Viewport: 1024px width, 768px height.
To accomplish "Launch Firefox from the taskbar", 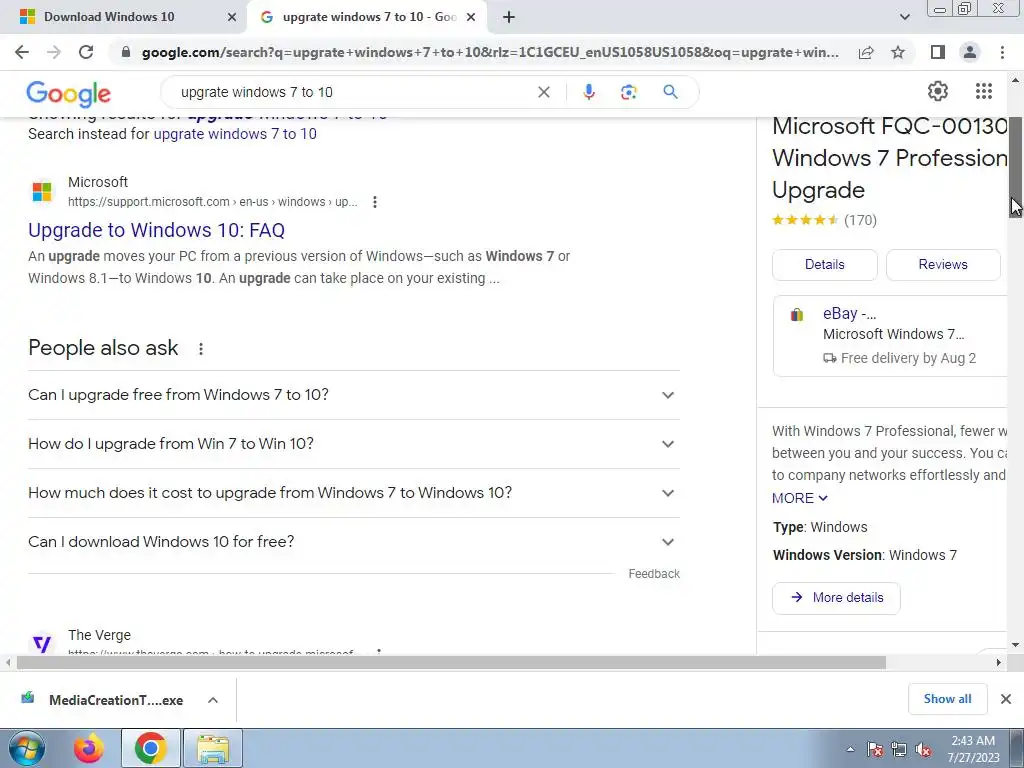I will coord(89,748).
